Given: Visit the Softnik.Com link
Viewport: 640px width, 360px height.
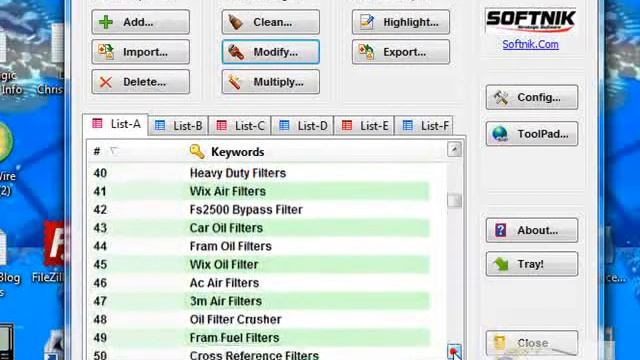Looking at the screenshot, I should (x=530, y=44).
